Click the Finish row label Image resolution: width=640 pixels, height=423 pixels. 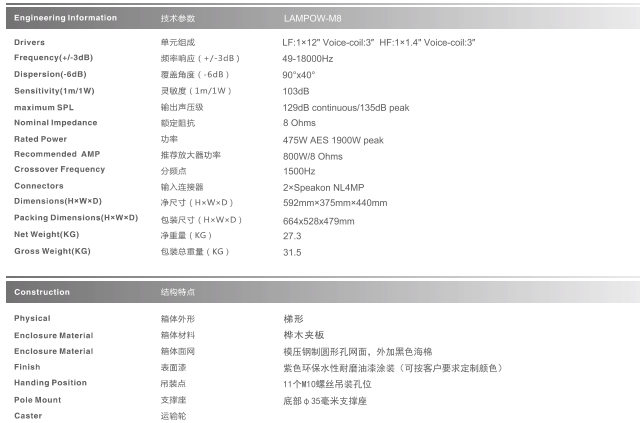pyautogui.click(x=27, y=367)
